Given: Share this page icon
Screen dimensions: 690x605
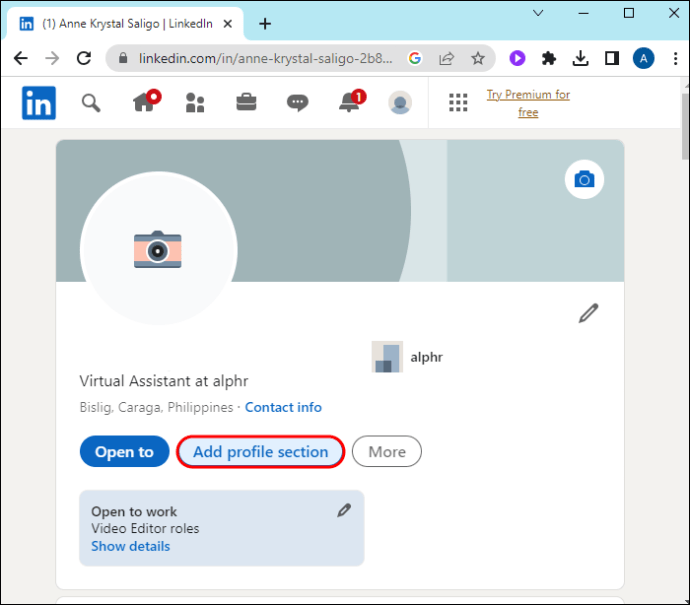Looking at the screenshot, I should click(x=446, y=58).
